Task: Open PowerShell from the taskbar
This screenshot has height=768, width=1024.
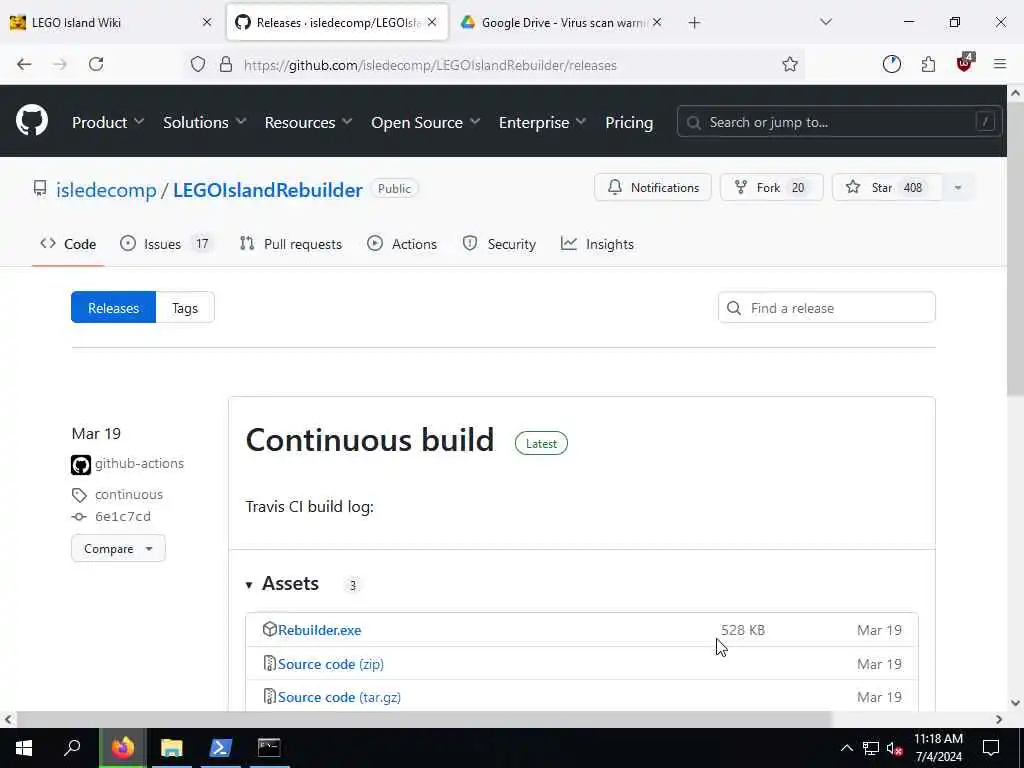Action: pos(220,748)
